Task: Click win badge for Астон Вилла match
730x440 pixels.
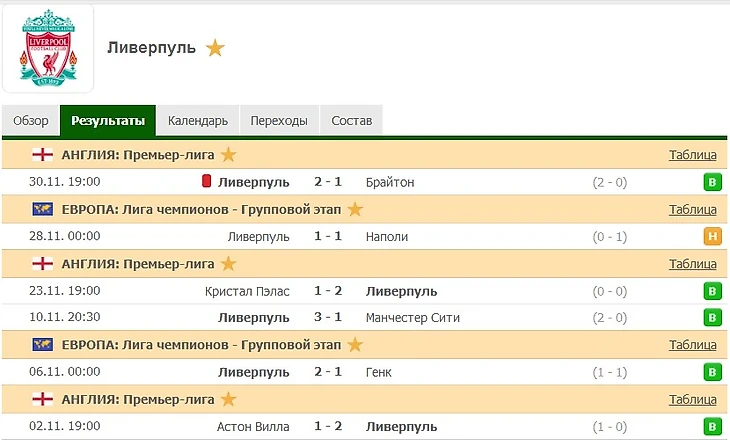Action: pyautogui.click(x=712, y=427)
